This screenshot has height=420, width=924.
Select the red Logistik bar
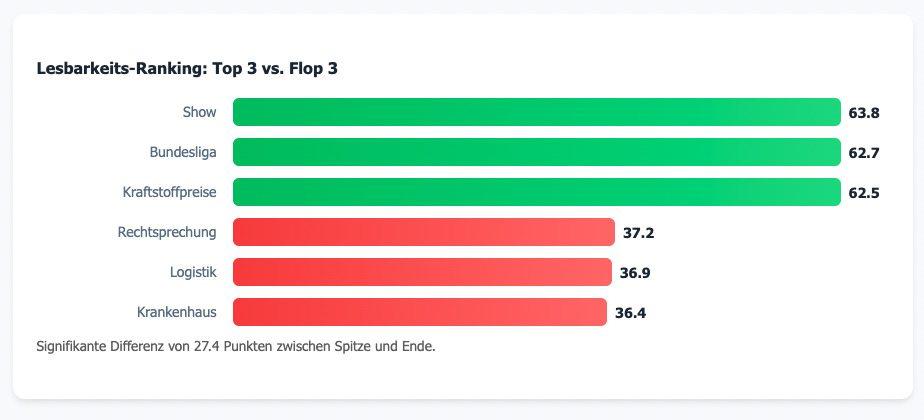coord(422,272)
